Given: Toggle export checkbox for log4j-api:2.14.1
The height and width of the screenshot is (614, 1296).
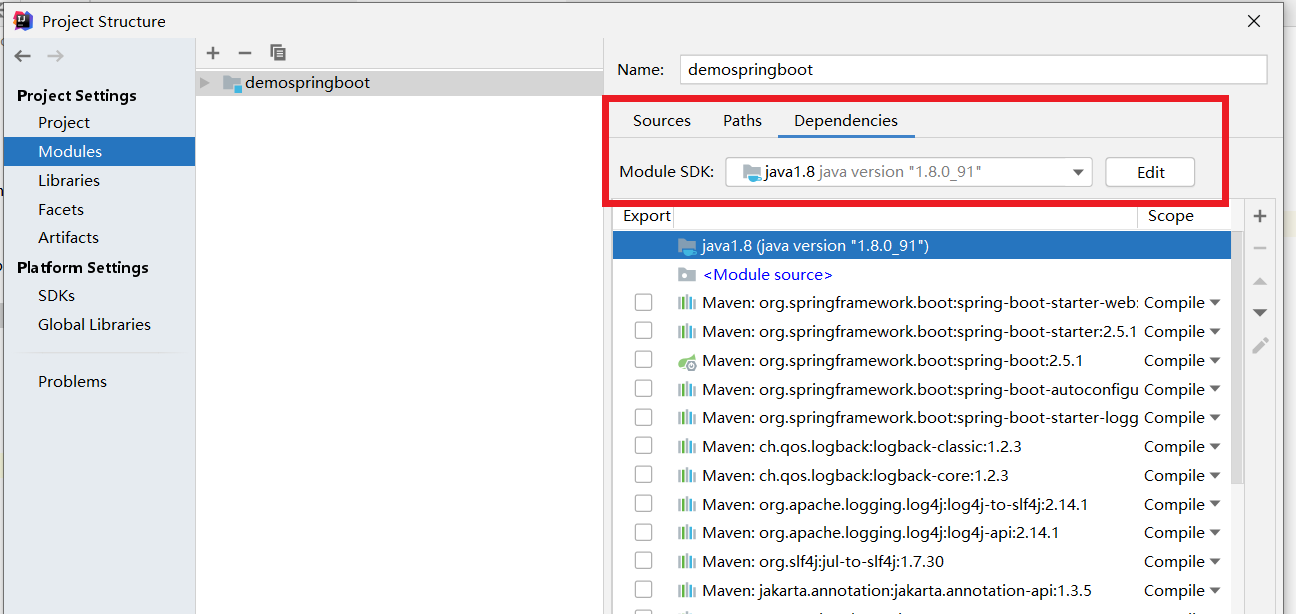Looking at the screenshot, I should (x=643, y=533).
